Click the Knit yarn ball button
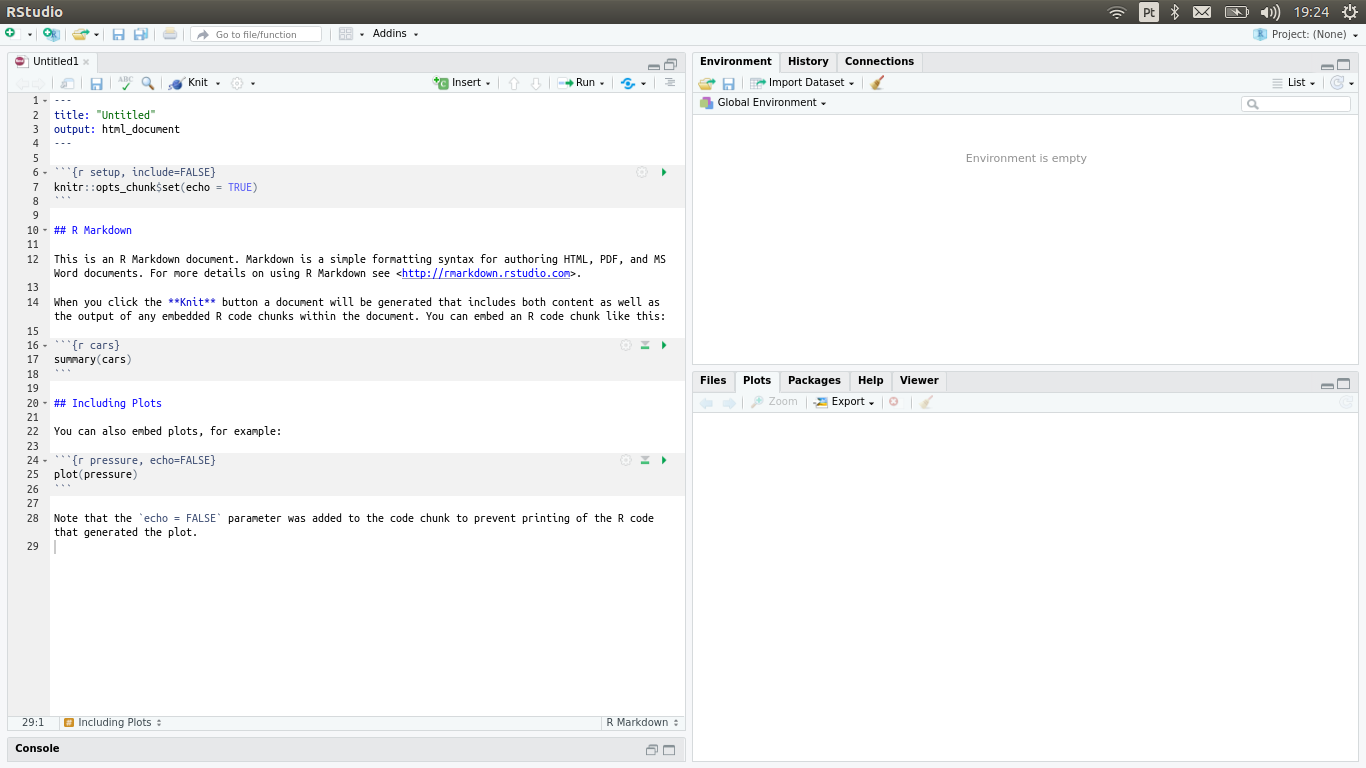The image size is (1366, 768). point(188,83)
